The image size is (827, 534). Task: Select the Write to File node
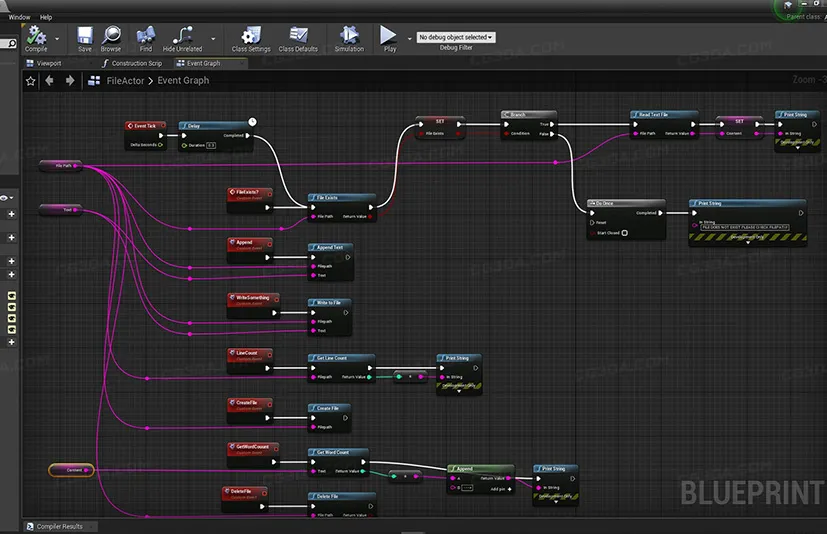[x=330, y=317]
